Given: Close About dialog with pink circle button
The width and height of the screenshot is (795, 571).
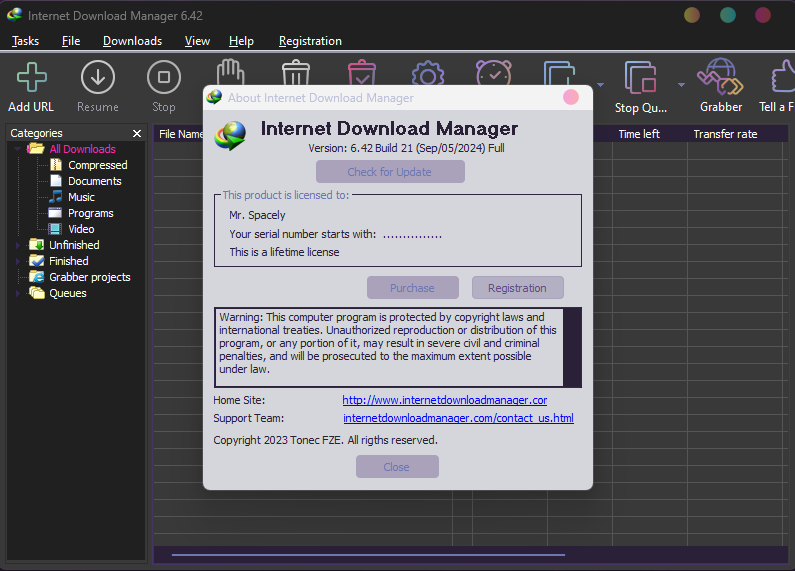Looking at the screenshot, I should 571,97.
